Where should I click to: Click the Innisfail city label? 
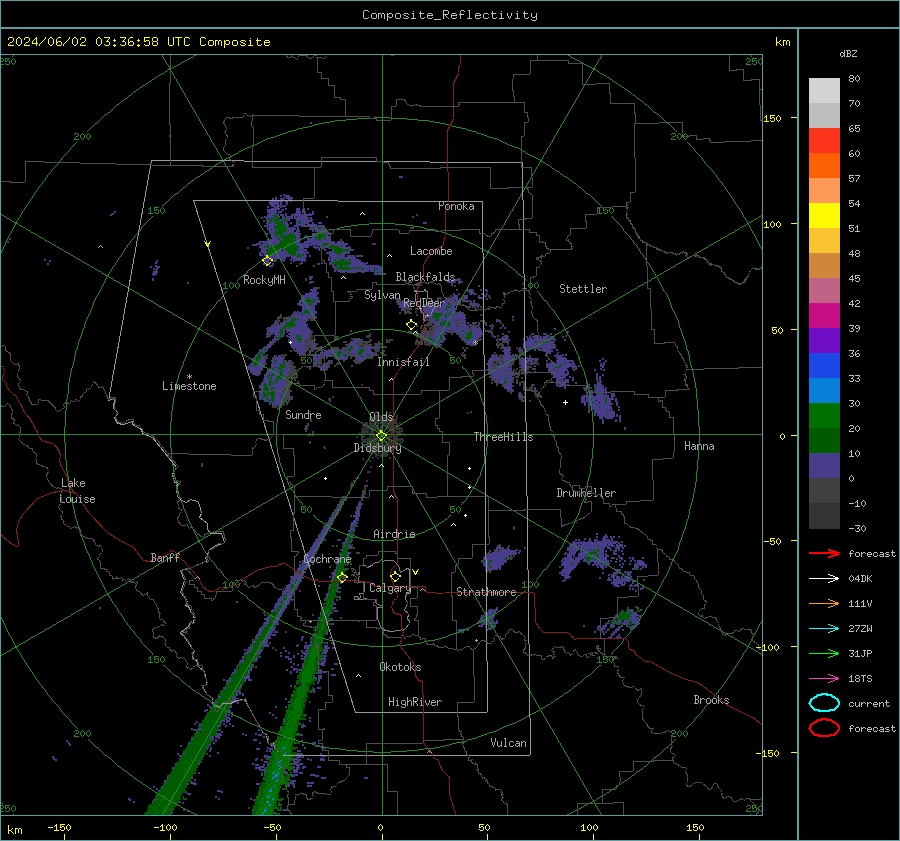pyautogui.click(x=404, y=362)
